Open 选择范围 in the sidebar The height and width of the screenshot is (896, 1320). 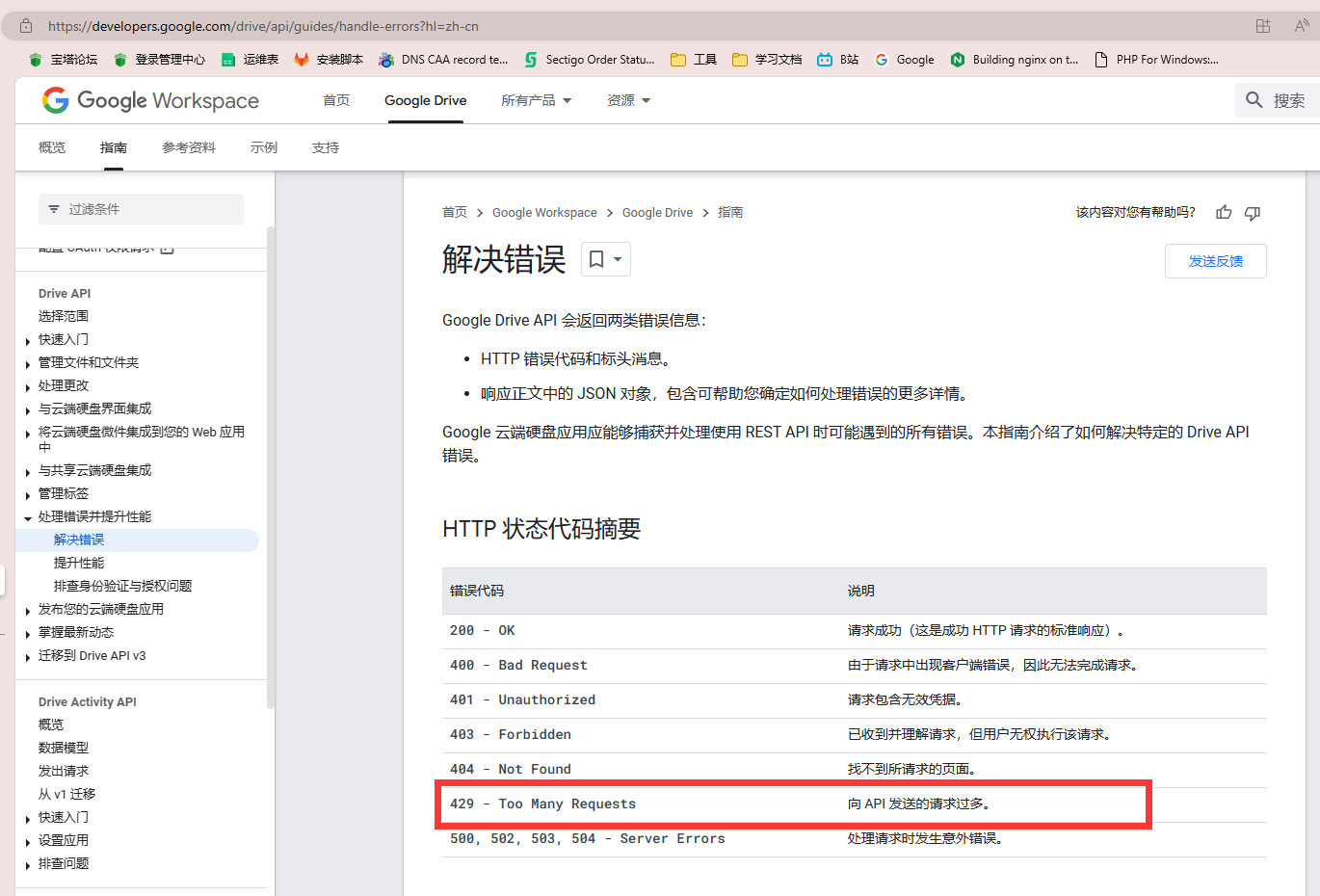click(x=64, y=316)
